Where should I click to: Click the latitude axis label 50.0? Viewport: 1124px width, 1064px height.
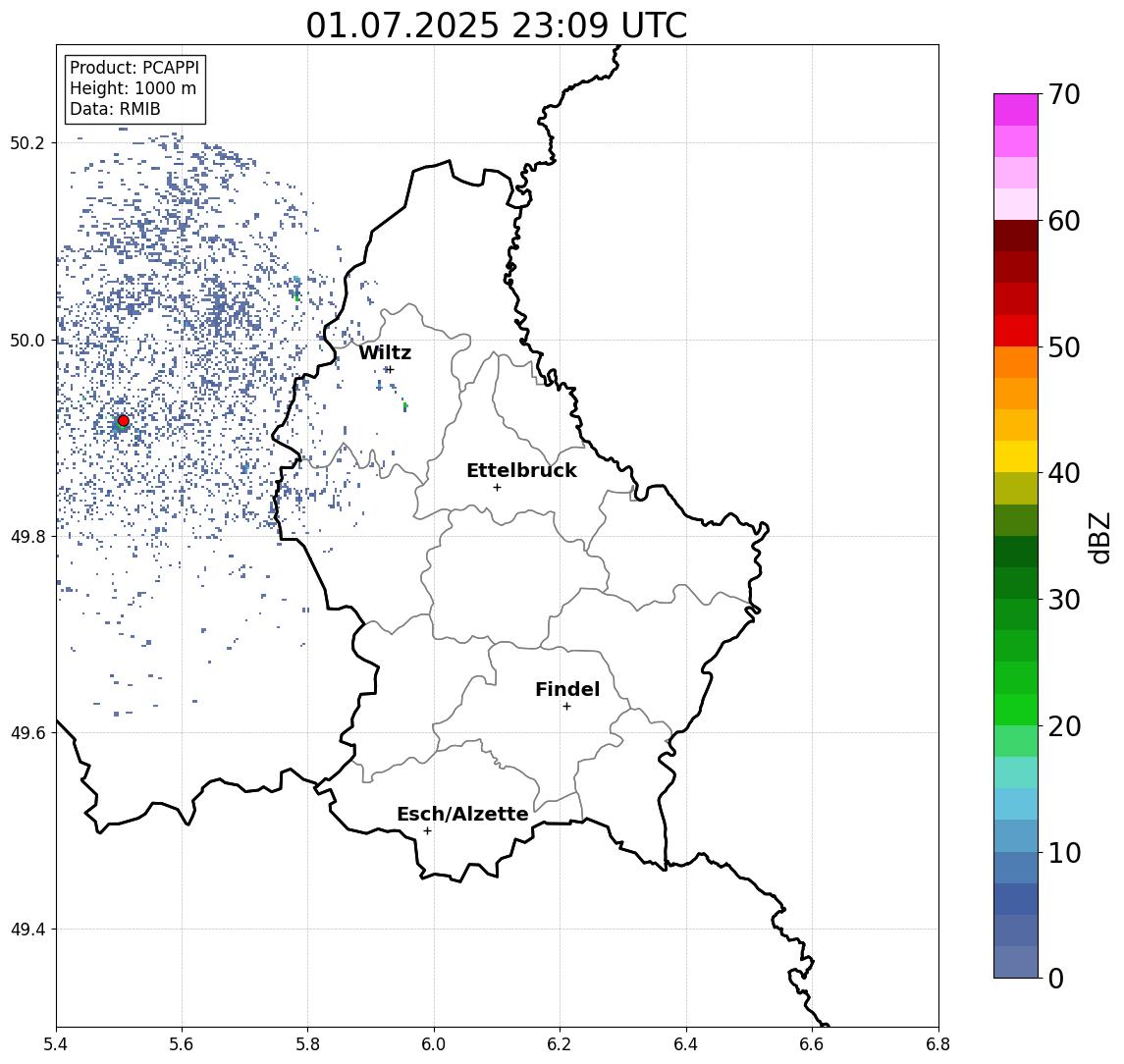click(x=27, y=340)
